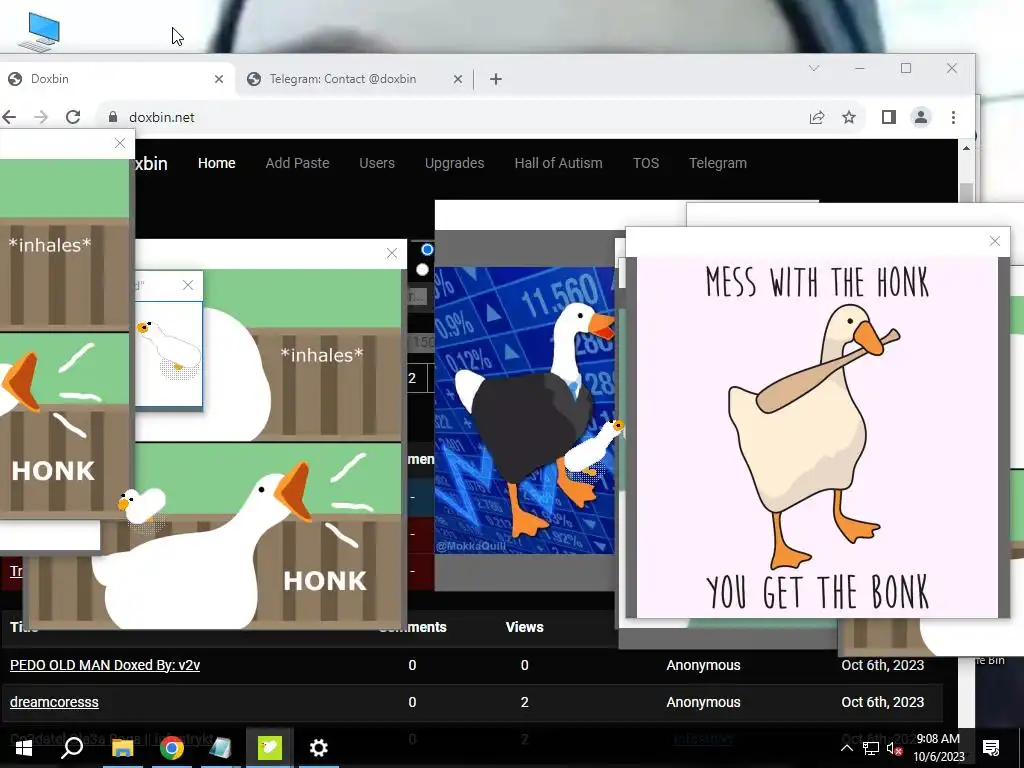Close the Mess With The Honk popup
1024x768 pixels.
995,241
